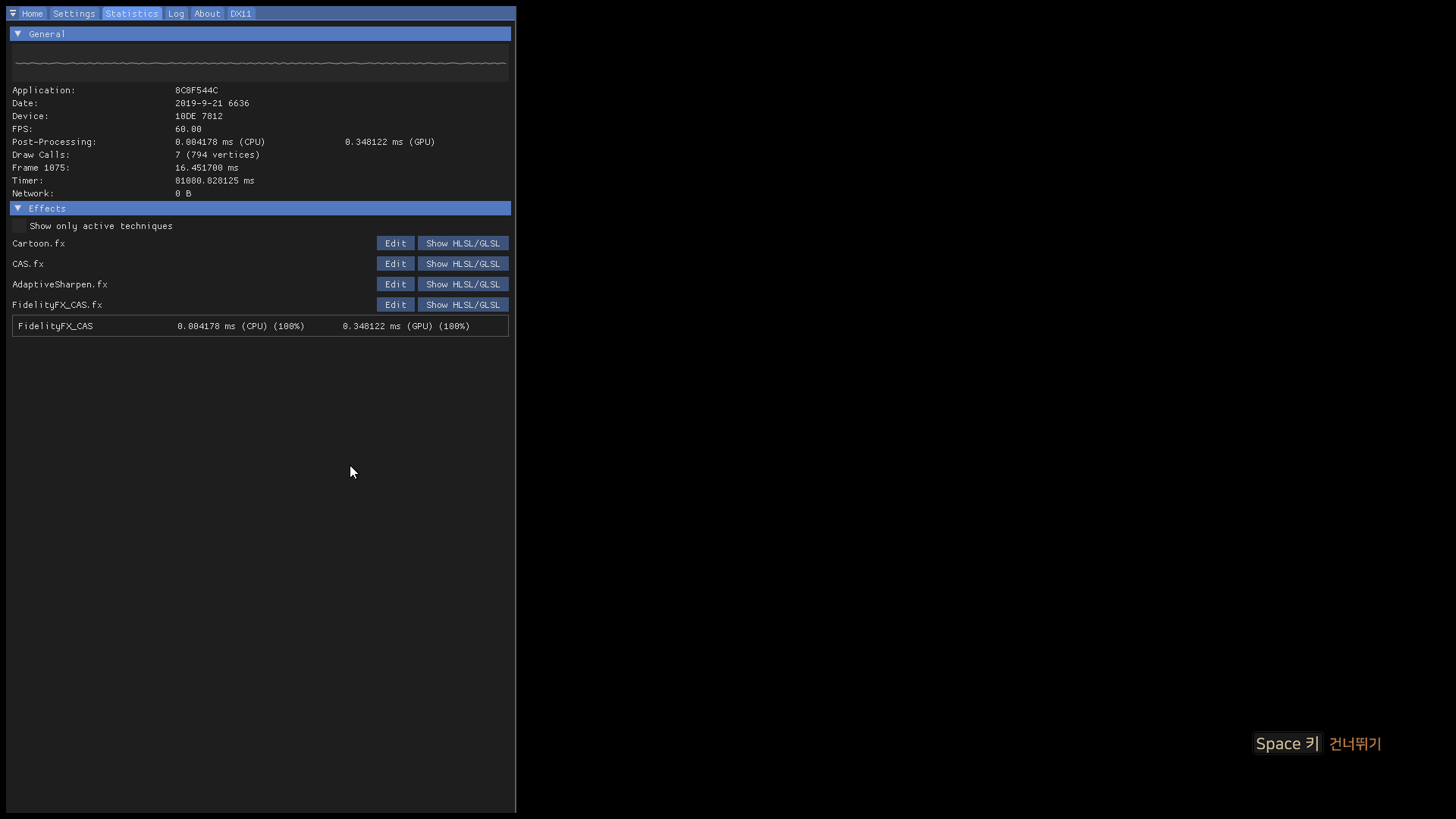The width and height of the screenshot is (1456, 819).
Task: Edit the CAS.fx effect
Action: 395,264
